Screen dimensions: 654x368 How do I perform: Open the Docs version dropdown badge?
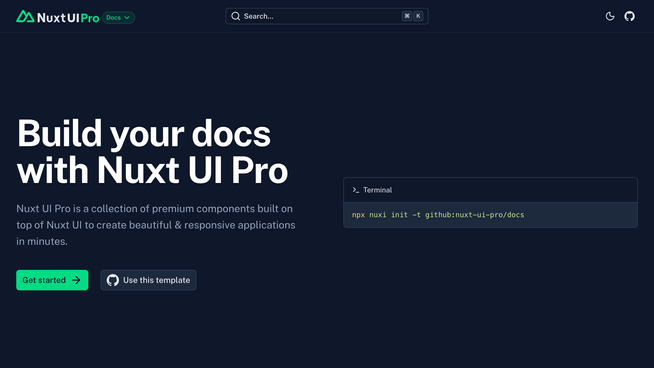pyautogui.click(x=118, y=18)
